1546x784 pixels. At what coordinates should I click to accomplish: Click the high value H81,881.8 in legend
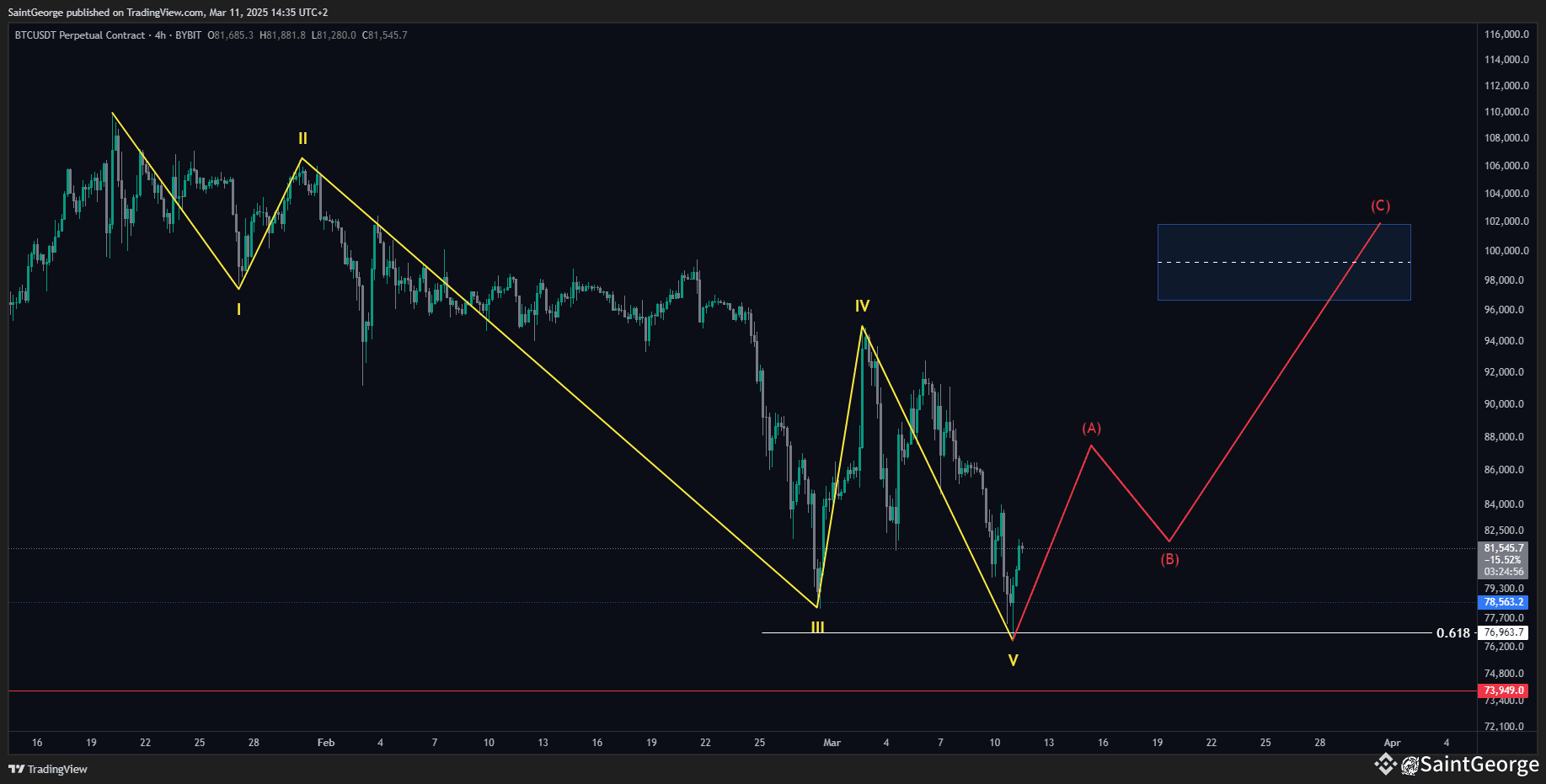[282, 35]
